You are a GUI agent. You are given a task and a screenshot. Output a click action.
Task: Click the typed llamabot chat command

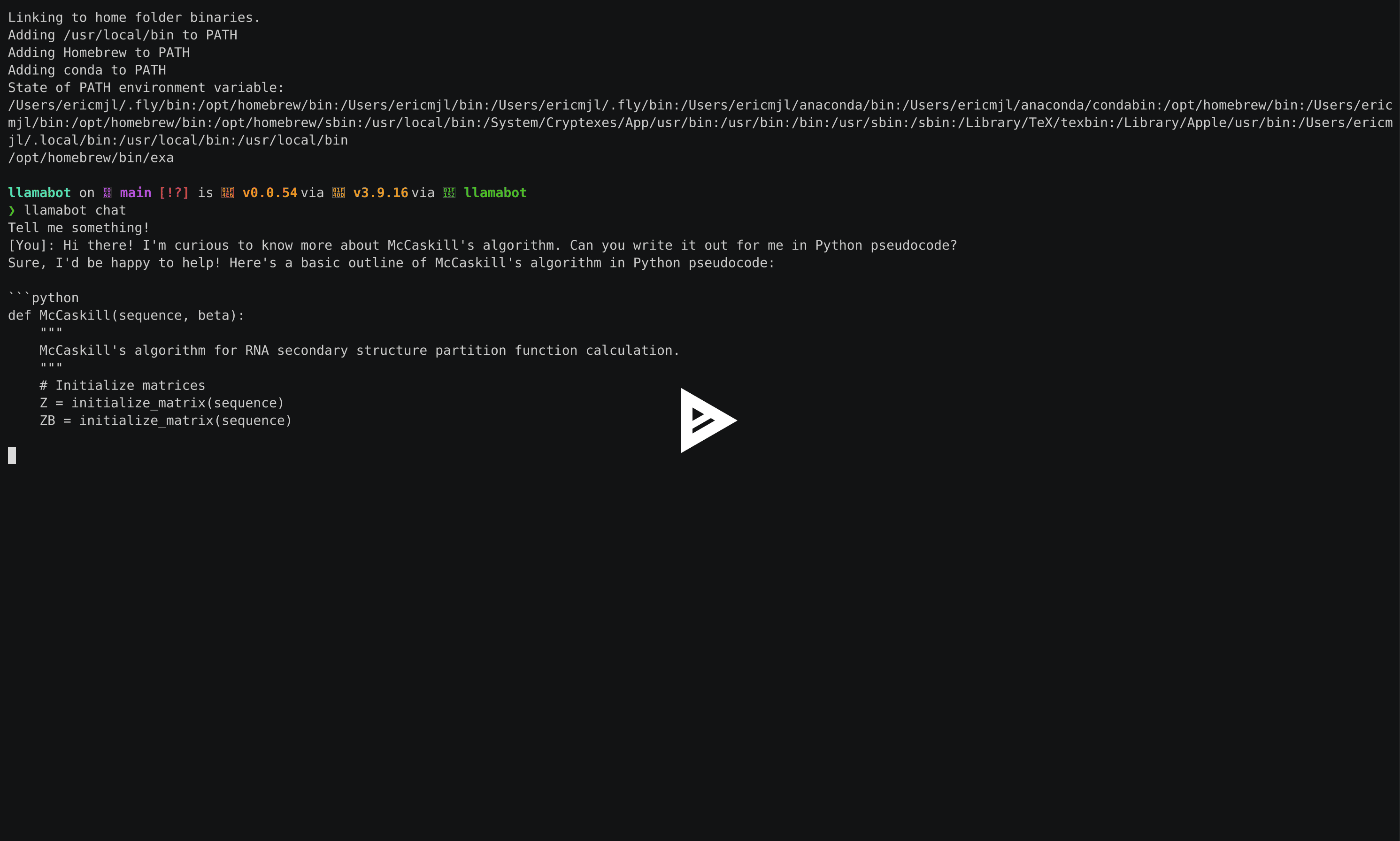coord(75,210)
